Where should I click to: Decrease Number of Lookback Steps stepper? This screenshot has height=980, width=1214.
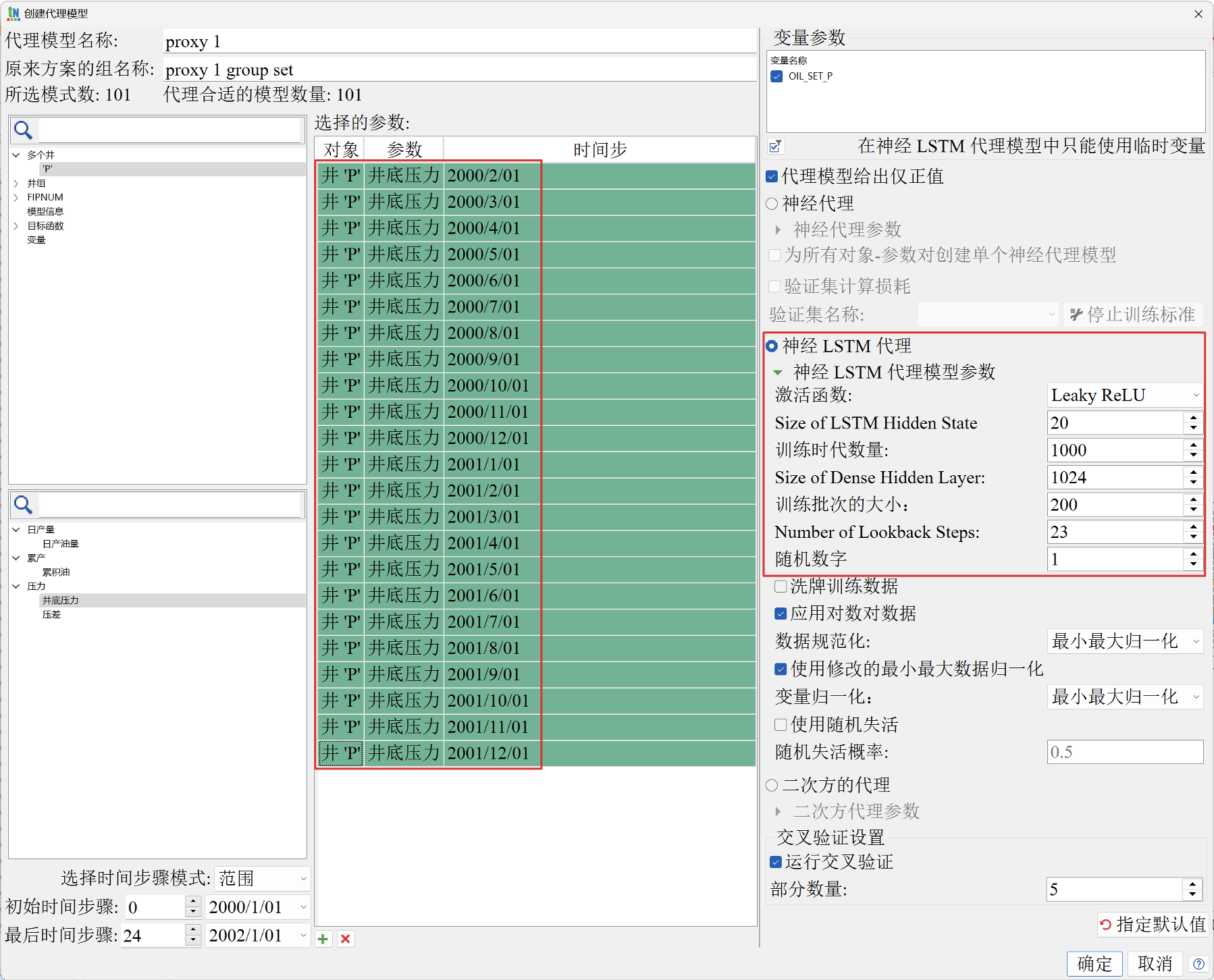coord(1194,538)
